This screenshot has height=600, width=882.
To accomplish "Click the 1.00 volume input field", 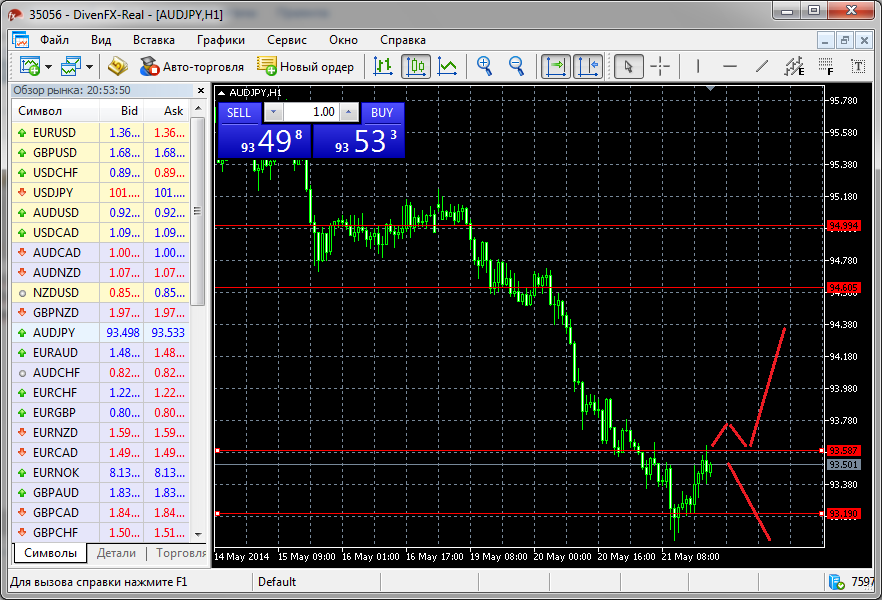I will [311, 112].
